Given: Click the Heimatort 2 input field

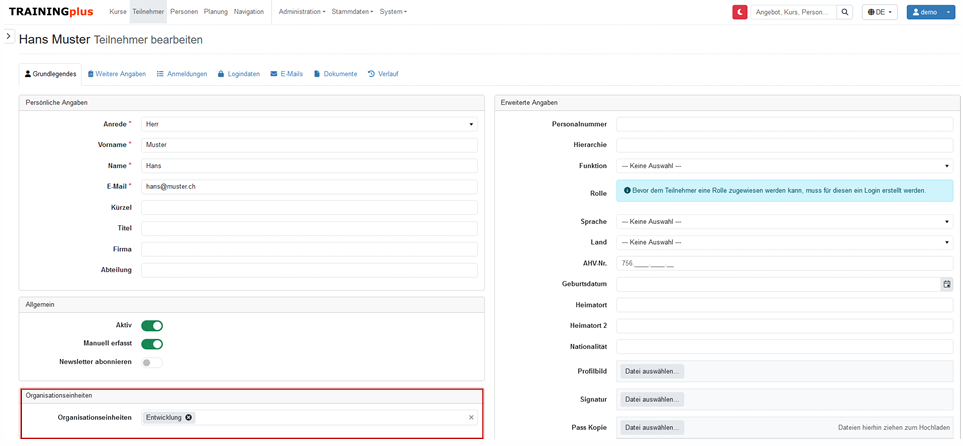Looking at the screenshot, I should (x=785, y=326).
